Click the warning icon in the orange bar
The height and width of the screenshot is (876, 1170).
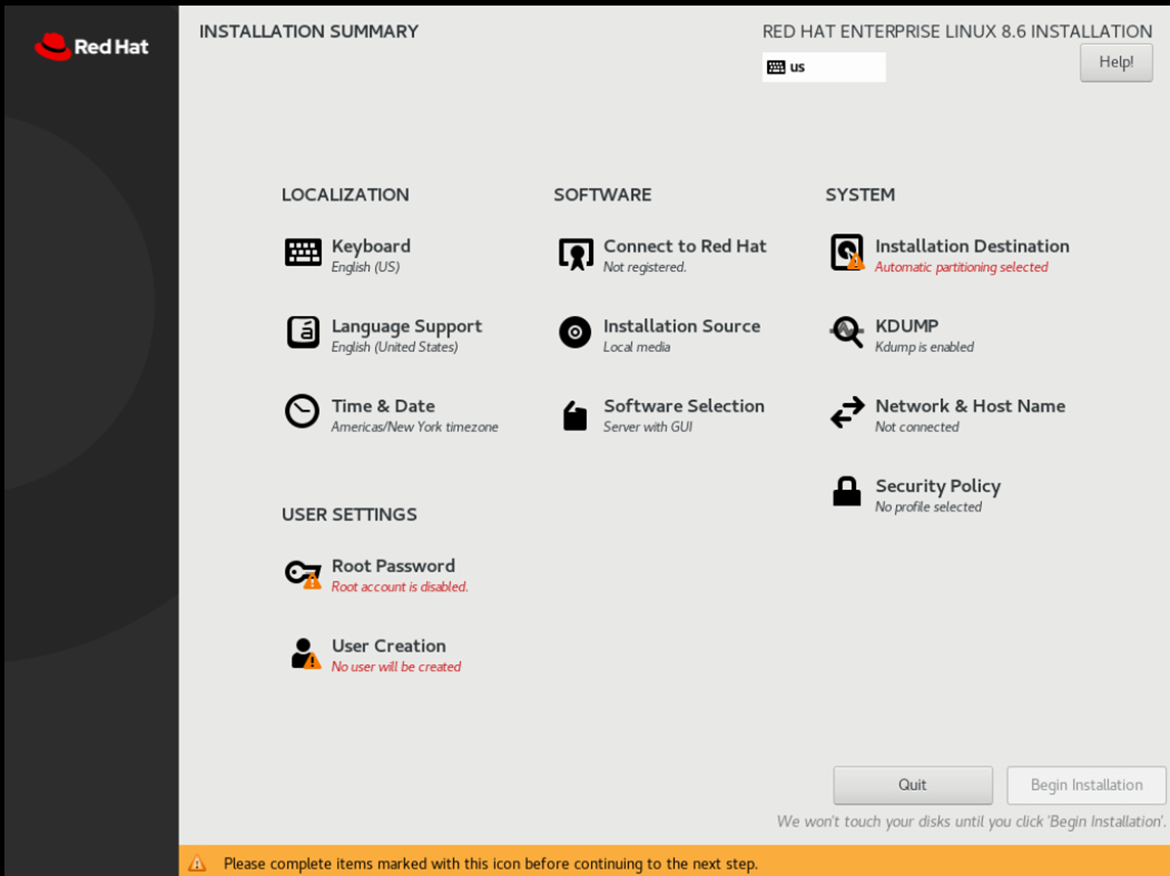pos(197,863)
